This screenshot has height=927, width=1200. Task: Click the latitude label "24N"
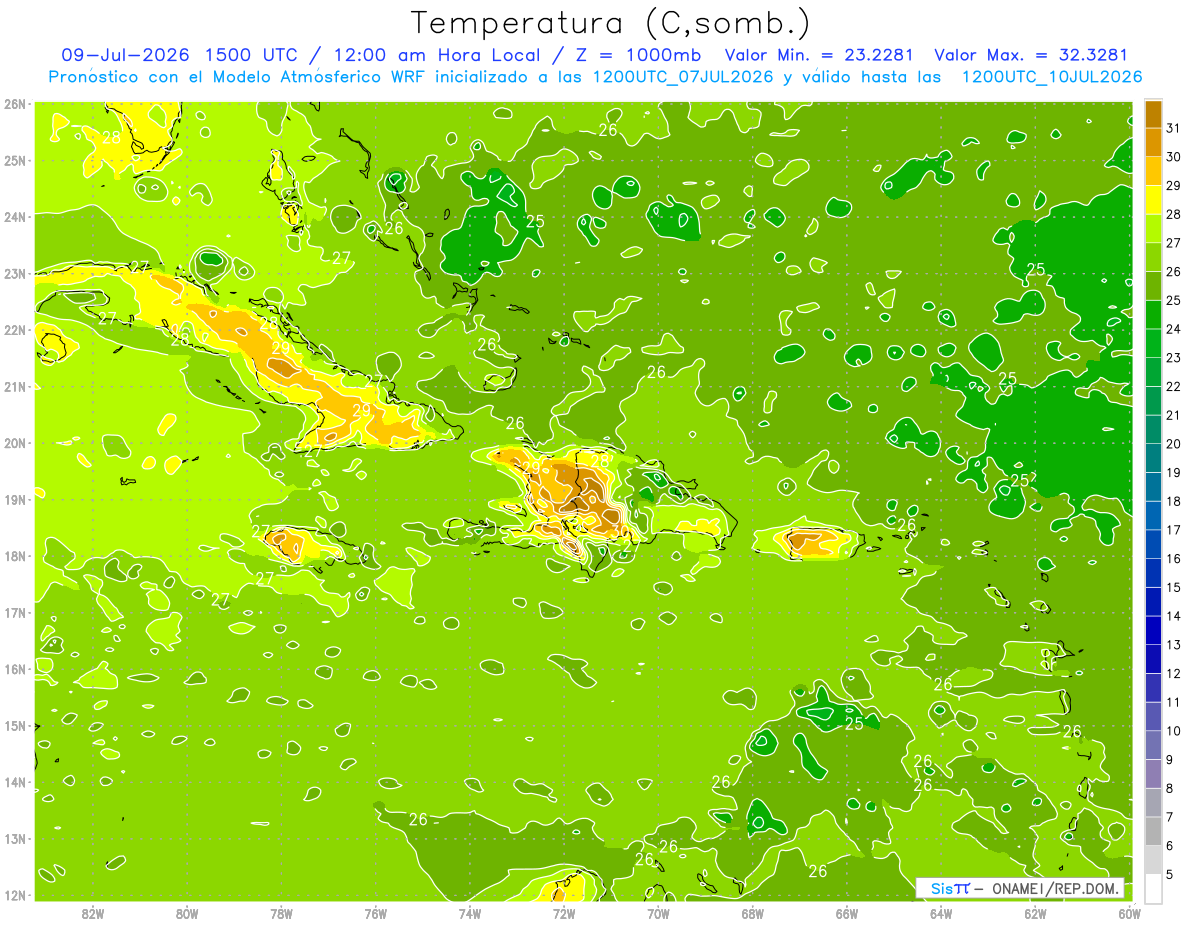tap(15, 217)
